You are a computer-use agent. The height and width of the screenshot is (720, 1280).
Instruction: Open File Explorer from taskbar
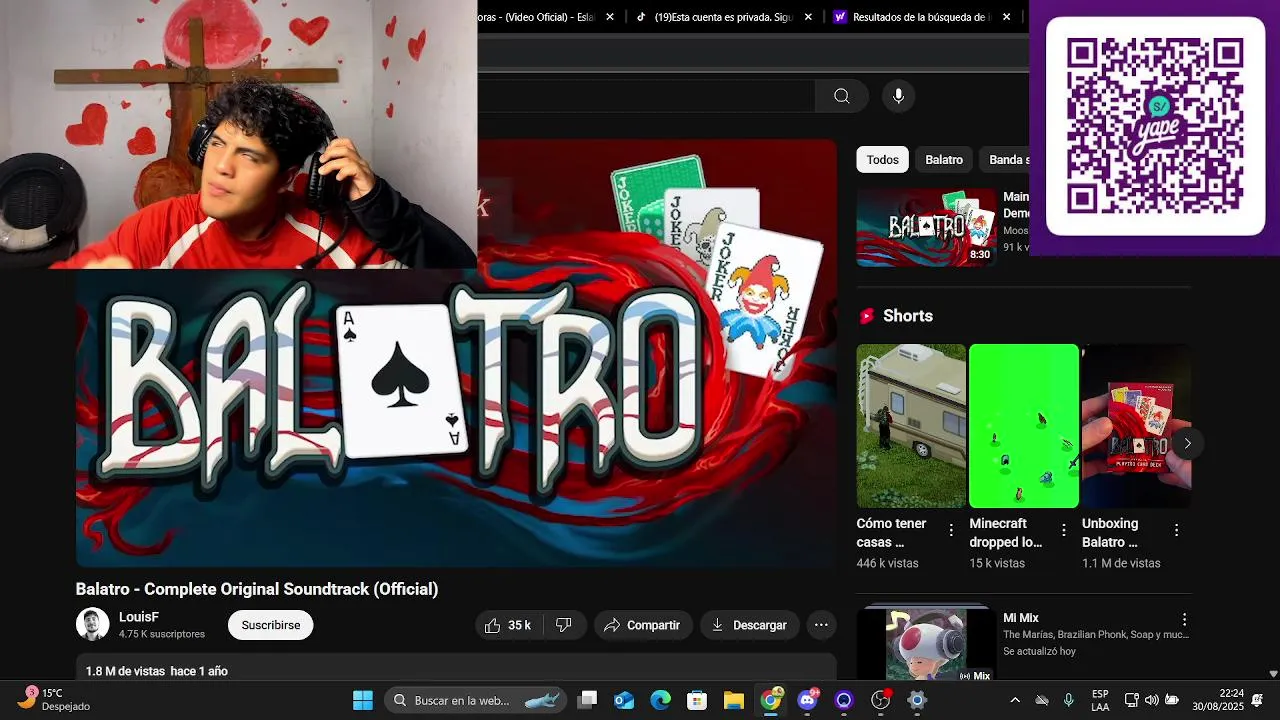tap(734, 700)
